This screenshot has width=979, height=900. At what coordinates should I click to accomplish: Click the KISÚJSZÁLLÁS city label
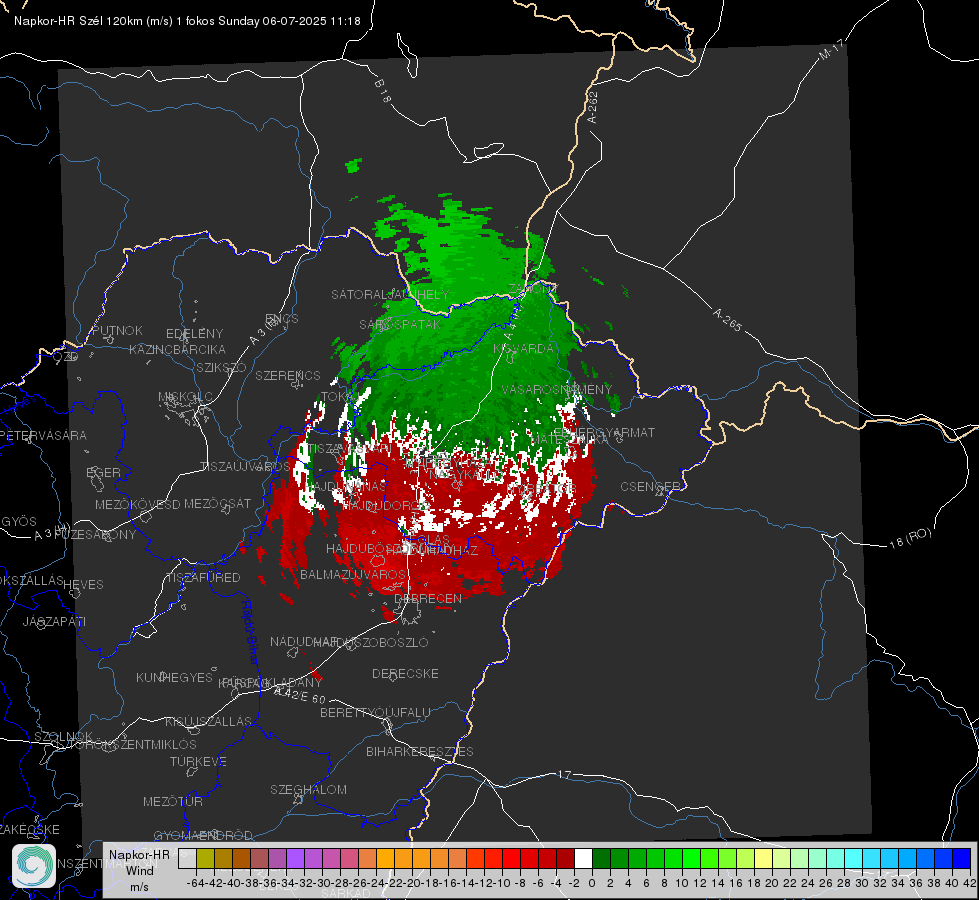pyautogui.click(x=209, y=721)
